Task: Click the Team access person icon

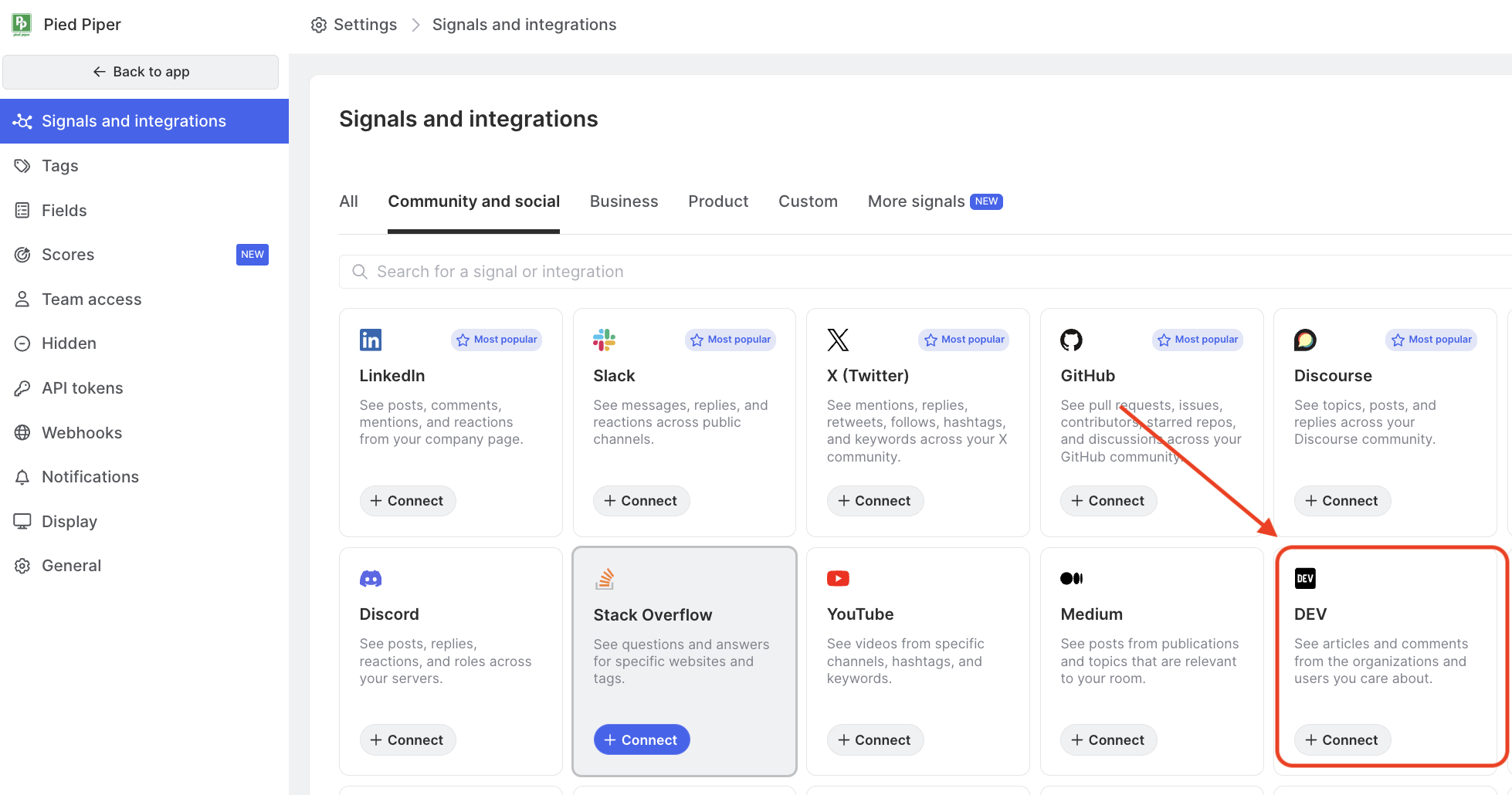Action: point(22,299)
